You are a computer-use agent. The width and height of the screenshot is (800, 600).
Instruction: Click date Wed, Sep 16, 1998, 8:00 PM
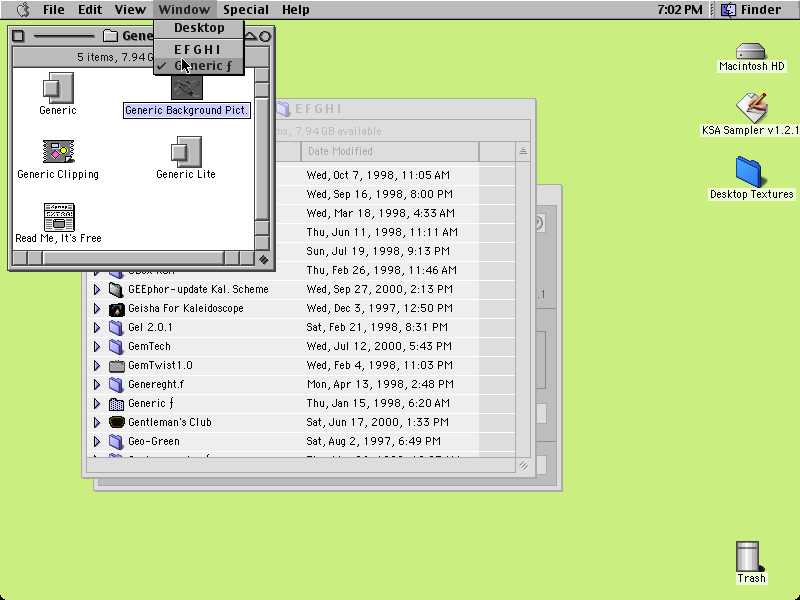point(380,194)
